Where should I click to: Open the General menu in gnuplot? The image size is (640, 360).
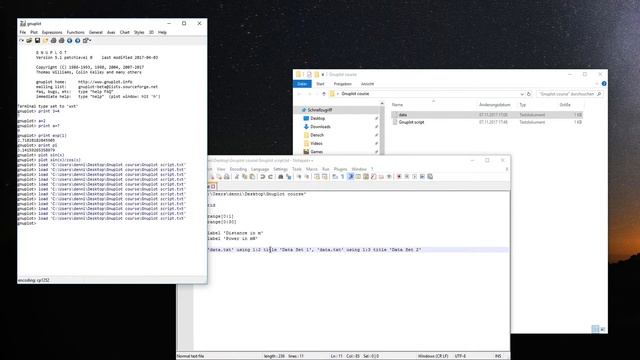tap(96, 32)
